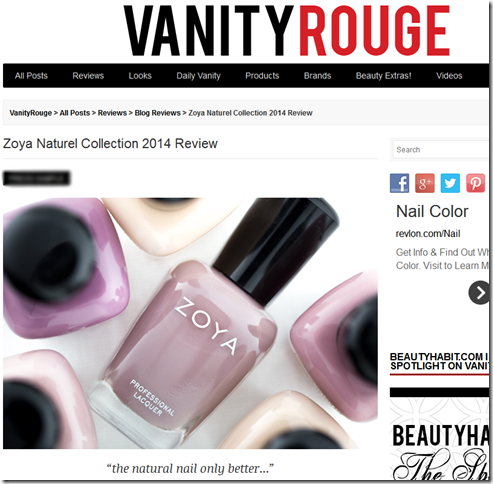Open the Brands menu item
Screen dimensions: 493x484
click(317, 76)
